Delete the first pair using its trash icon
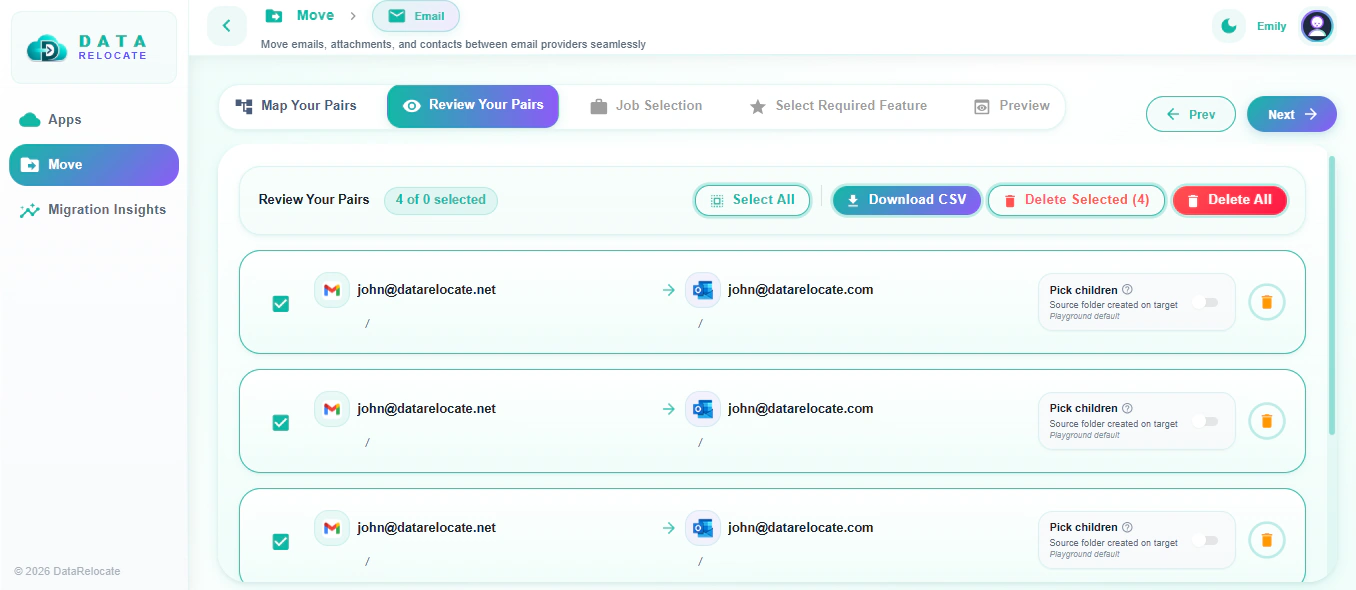The height and width of the screenshot is (590, 1356). tap(1267, 302)
